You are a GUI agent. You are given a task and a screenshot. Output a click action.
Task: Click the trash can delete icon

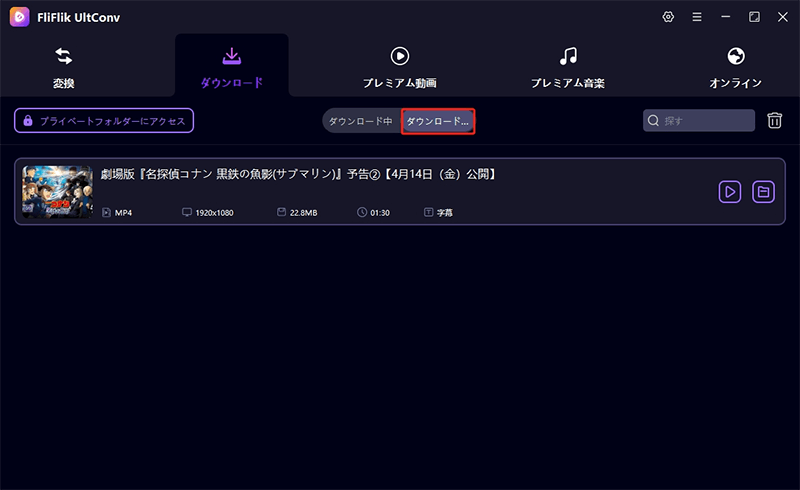coord(774,121)
